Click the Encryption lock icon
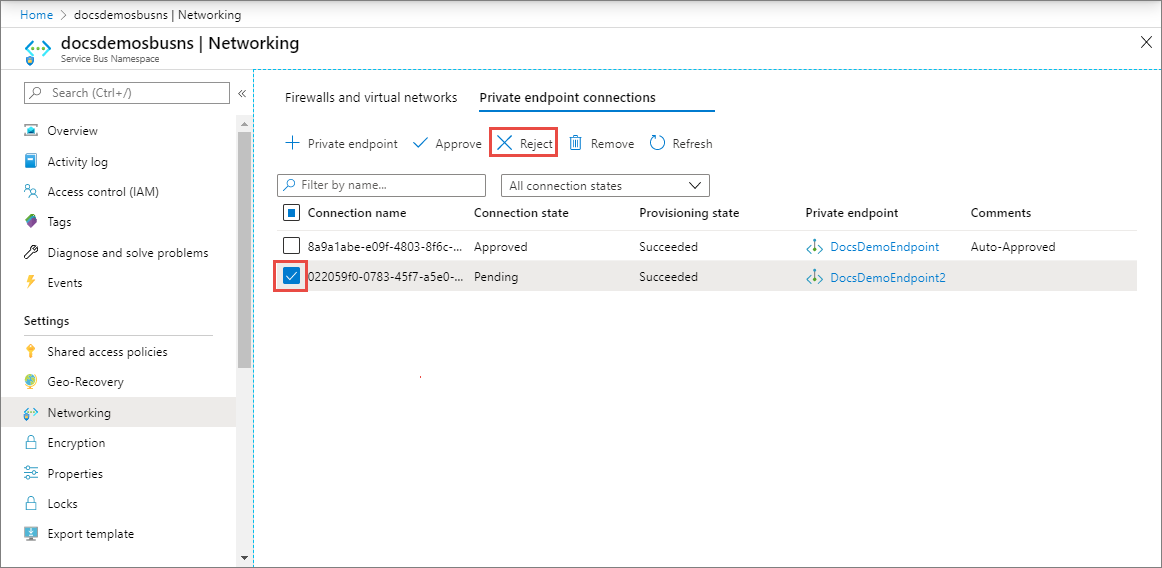 tap(30, 443)
